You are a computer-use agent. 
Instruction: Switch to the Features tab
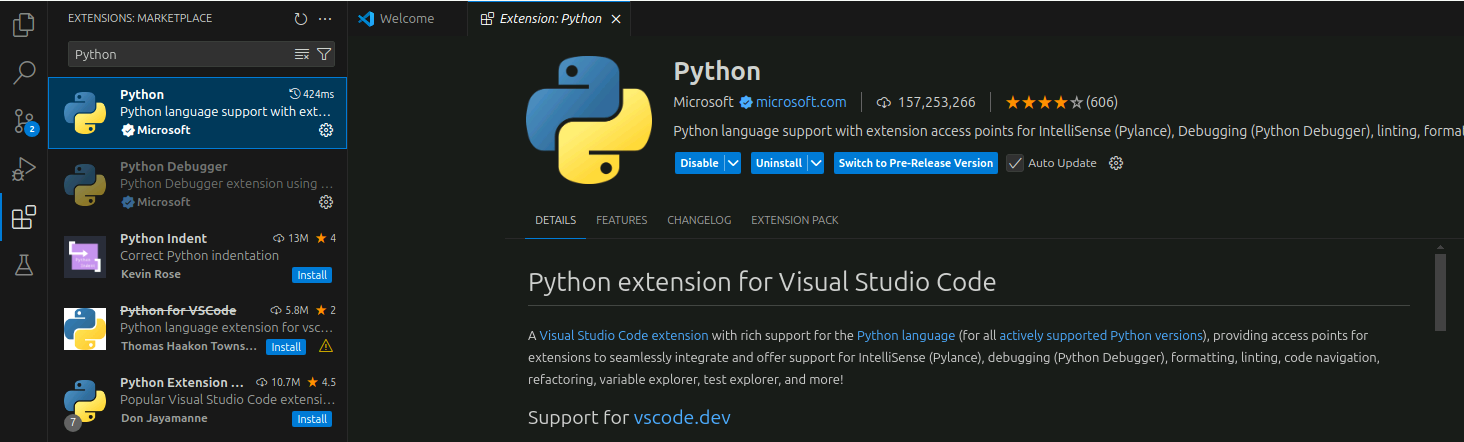(x=621, y=220)
